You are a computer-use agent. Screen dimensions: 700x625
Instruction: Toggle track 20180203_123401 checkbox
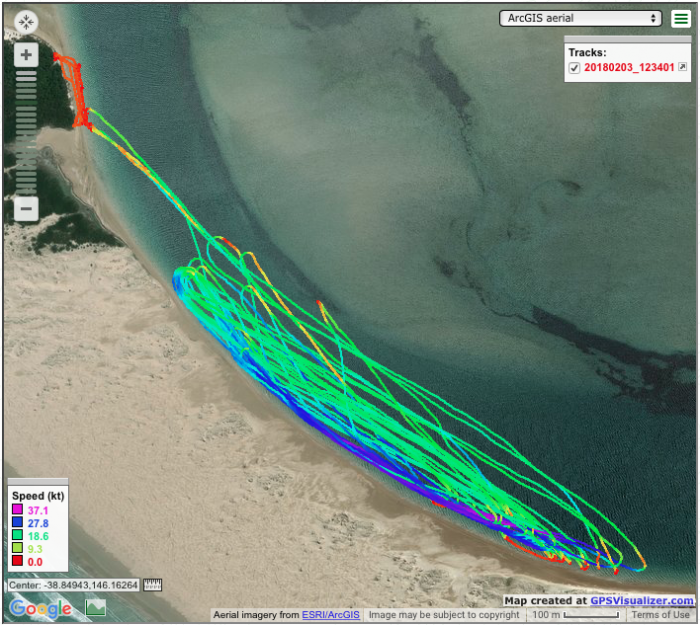coord(574,68)
